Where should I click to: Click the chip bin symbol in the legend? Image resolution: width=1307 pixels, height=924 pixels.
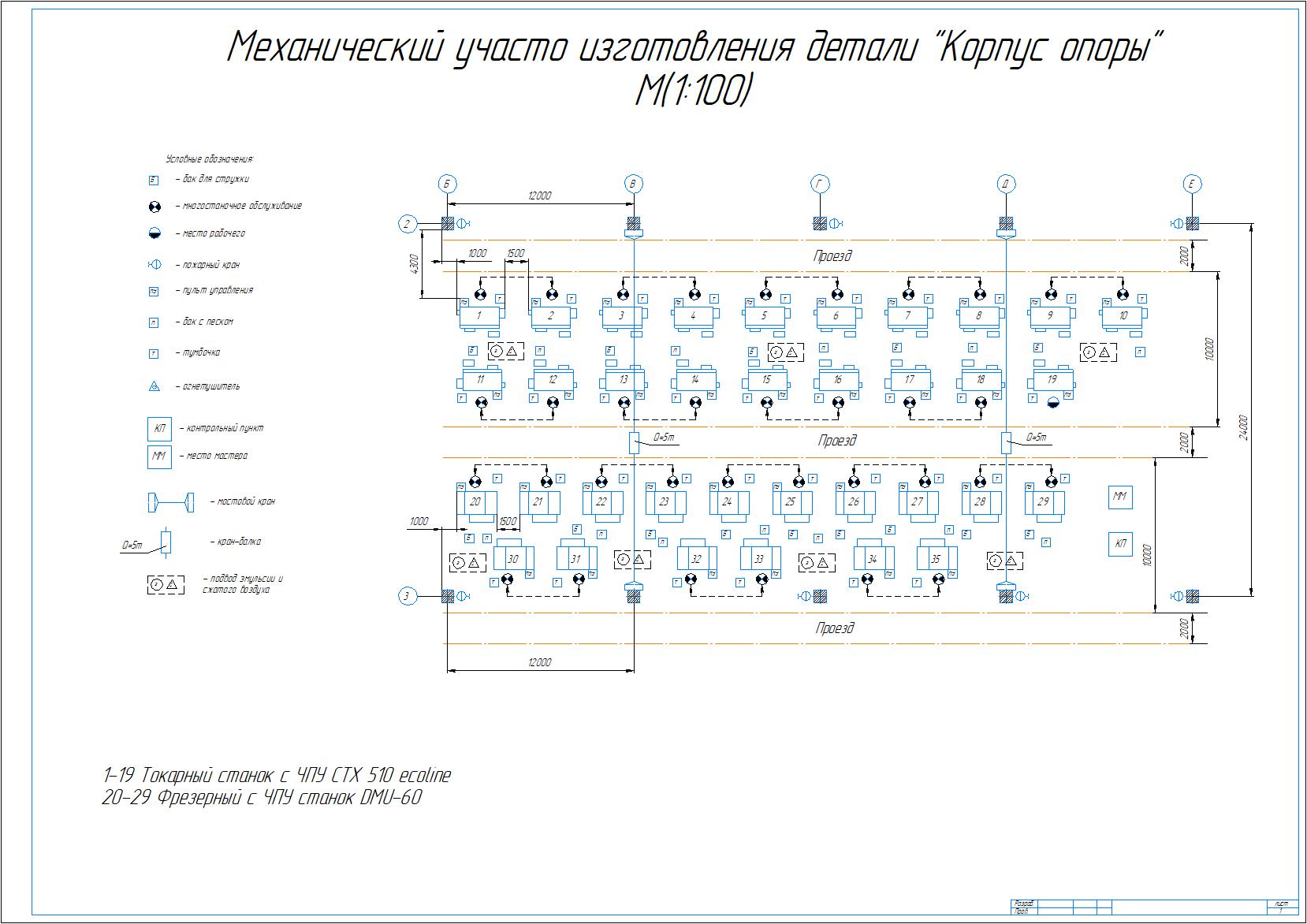154,181
